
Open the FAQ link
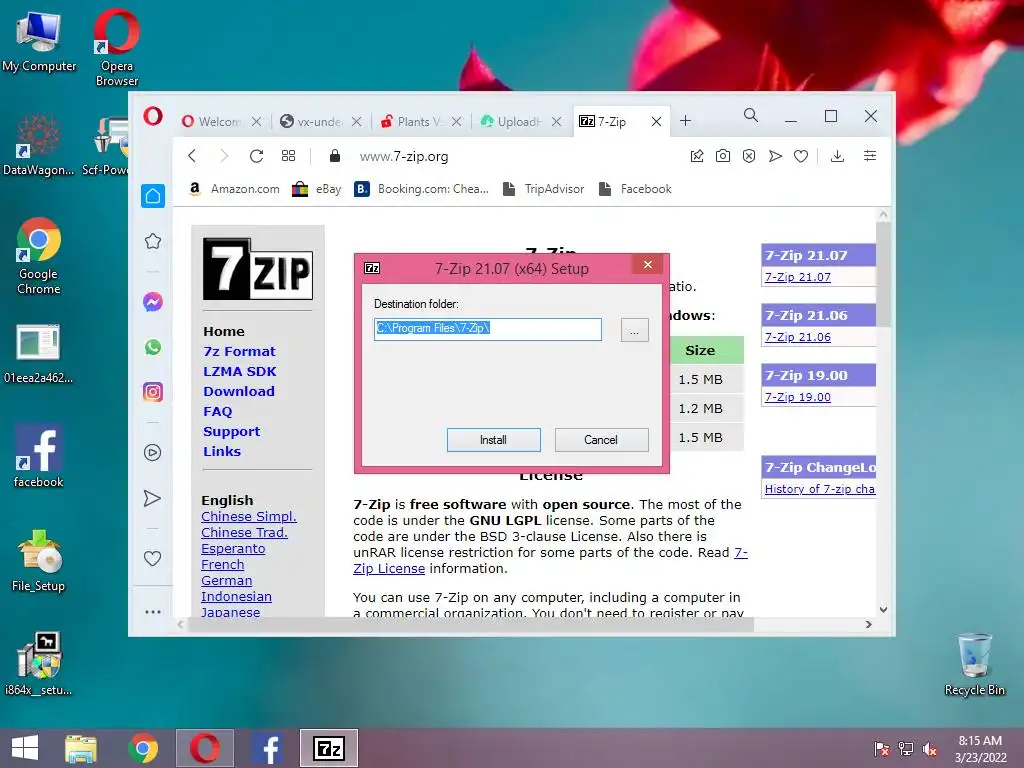pos(217,411)
